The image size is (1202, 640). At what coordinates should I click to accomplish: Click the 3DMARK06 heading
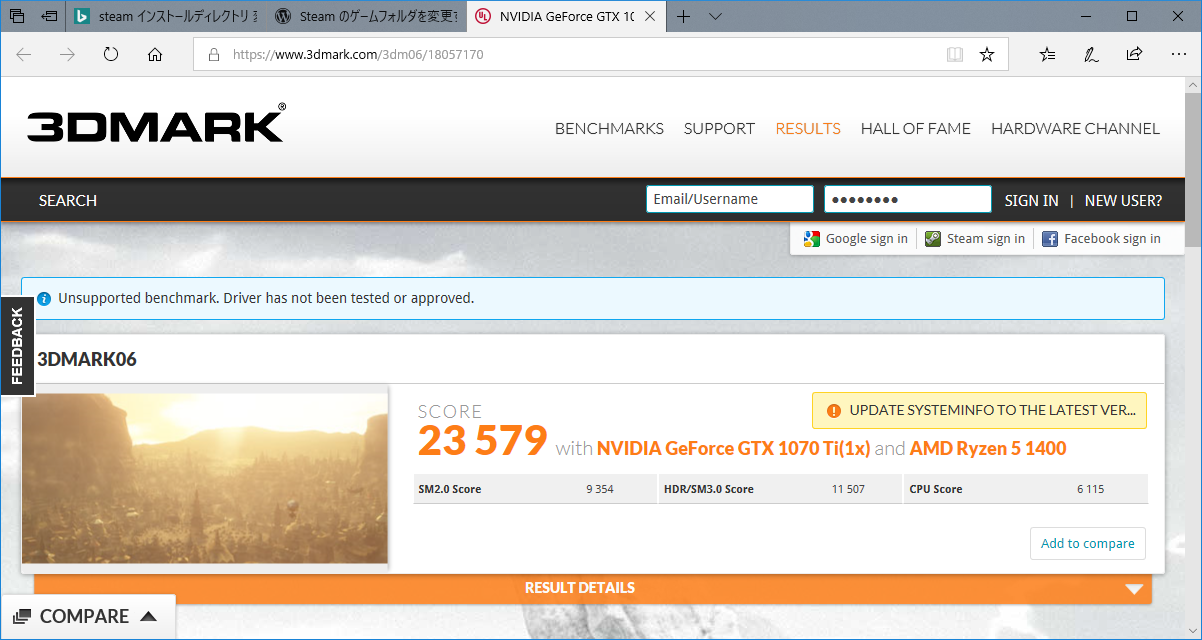pyautogui.click(x=87, y=359)
